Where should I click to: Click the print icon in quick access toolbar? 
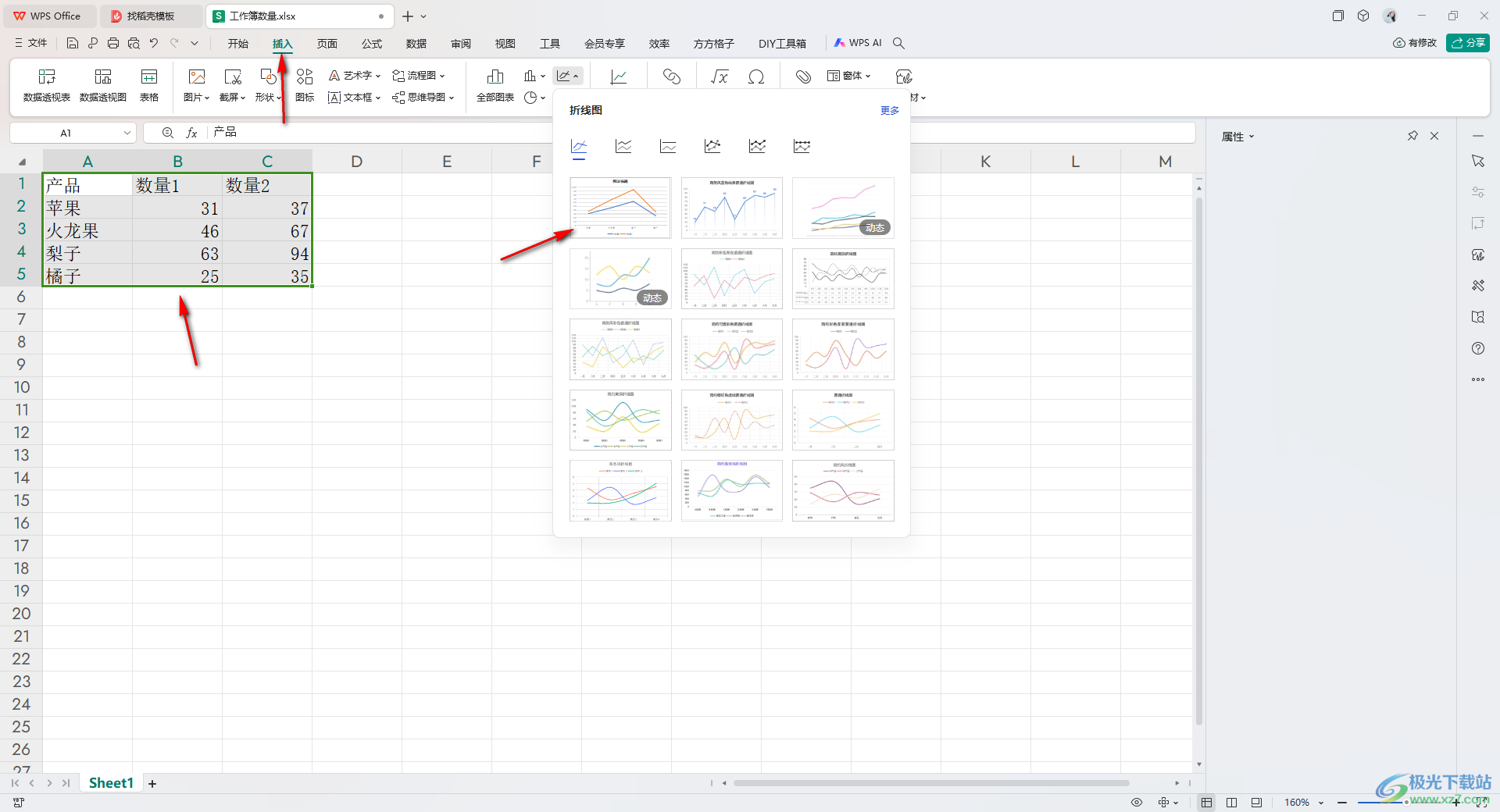point(113,44)
